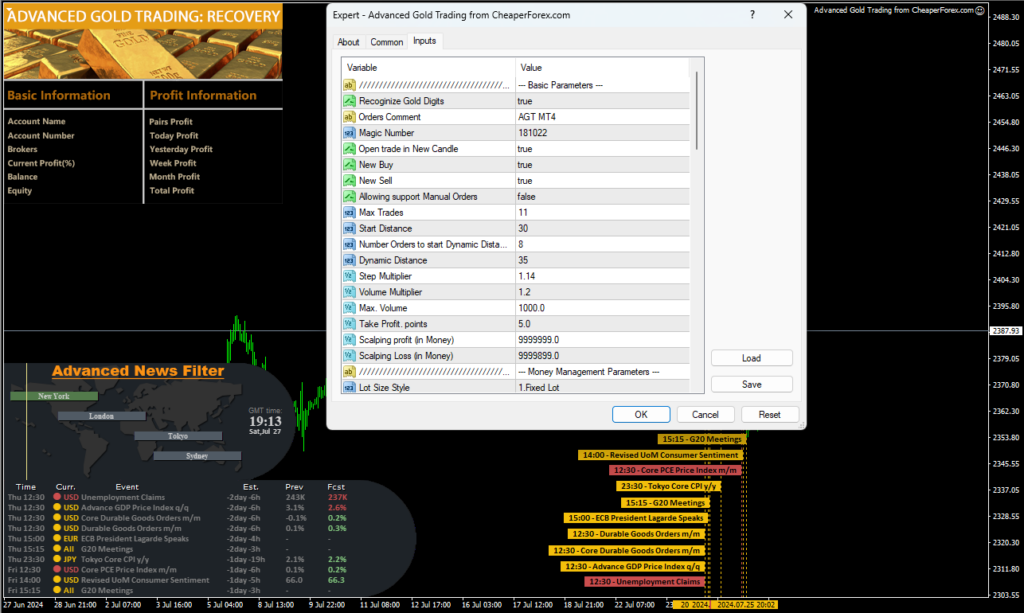Click the red impact dot beside Unemployment Claims

click(x=57, y=496)
